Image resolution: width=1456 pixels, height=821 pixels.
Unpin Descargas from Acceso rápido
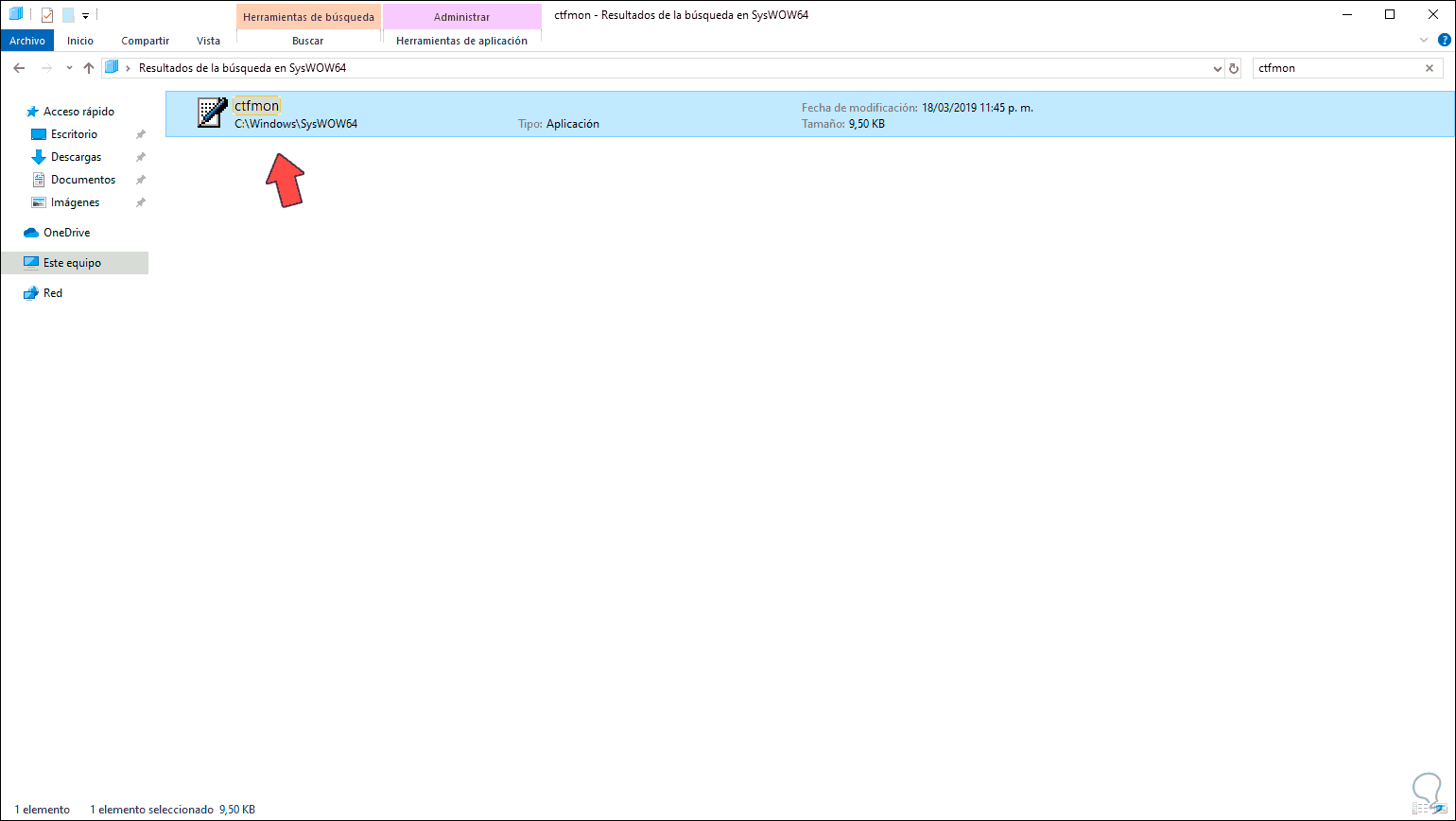click(x=140, y=156)
